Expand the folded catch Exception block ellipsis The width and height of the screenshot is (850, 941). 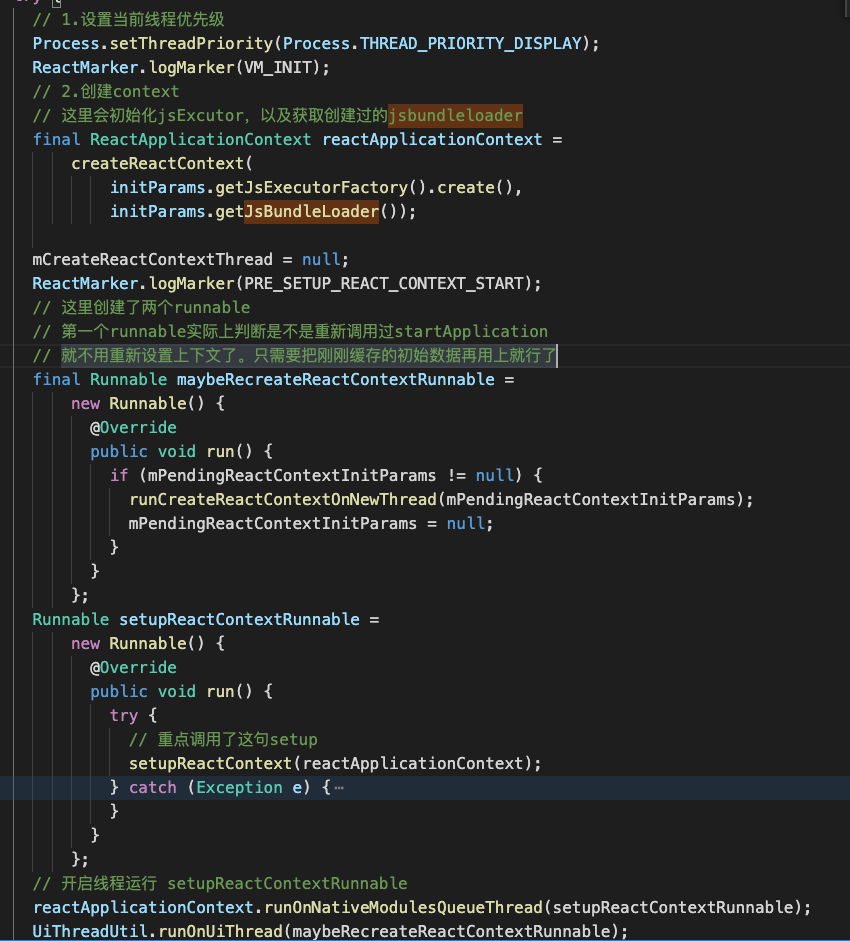tap(338, 788)
